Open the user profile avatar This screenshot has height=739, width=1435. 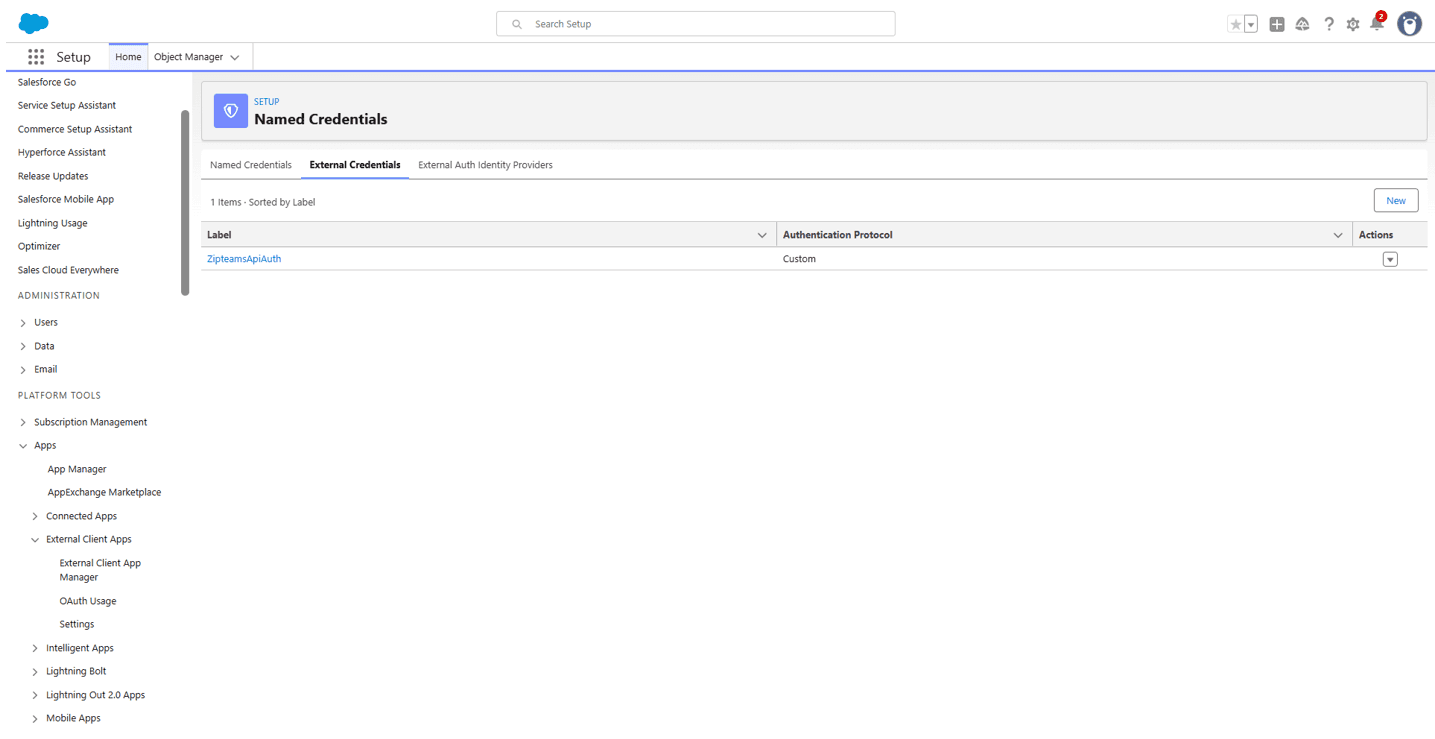tap(1409, 24)
